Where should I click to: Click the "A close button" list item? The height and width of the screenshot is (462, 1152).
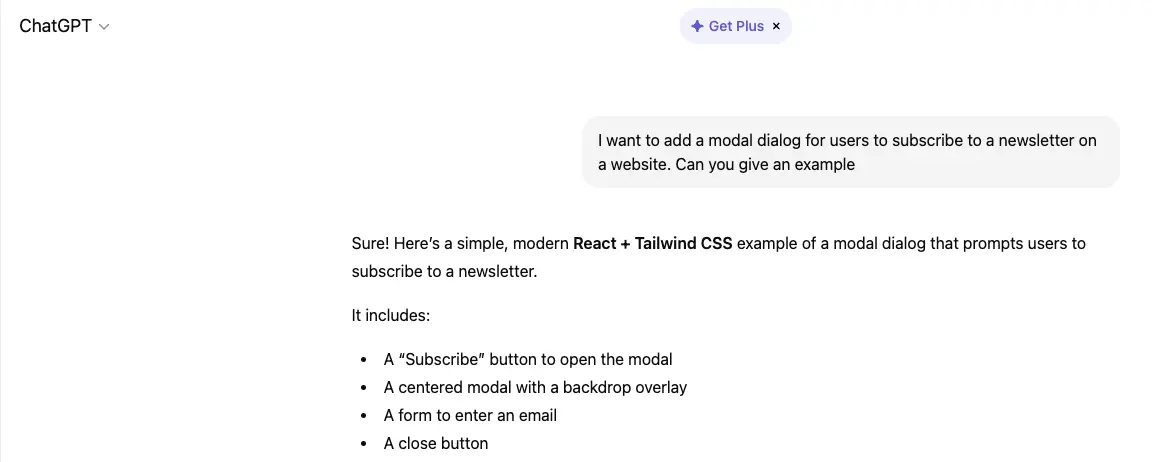click(x=436, y=444)
